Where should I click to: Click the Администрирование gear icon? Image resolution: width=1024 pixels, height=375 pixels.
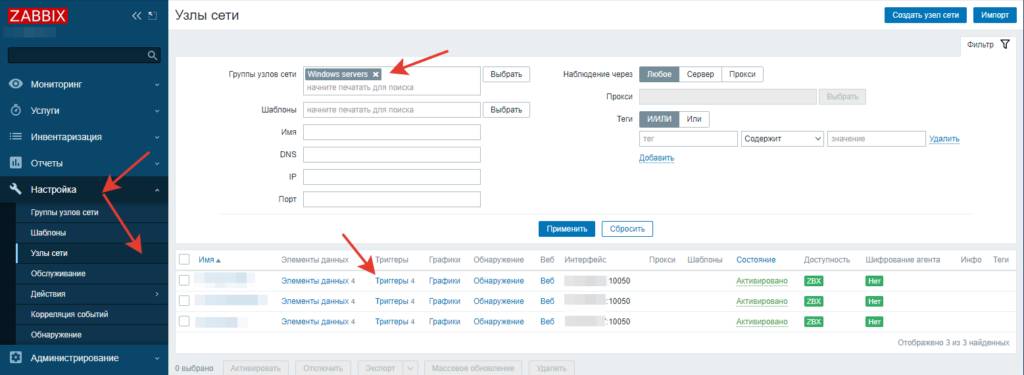(x=16, y=358)
